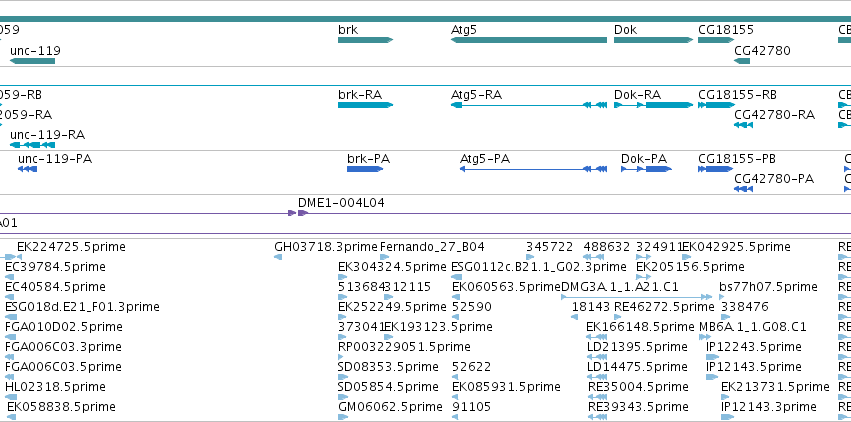The height and width of the screenshot is (422, 851).
Task: Select the unc-119-RA transcript
Action: 33,145
